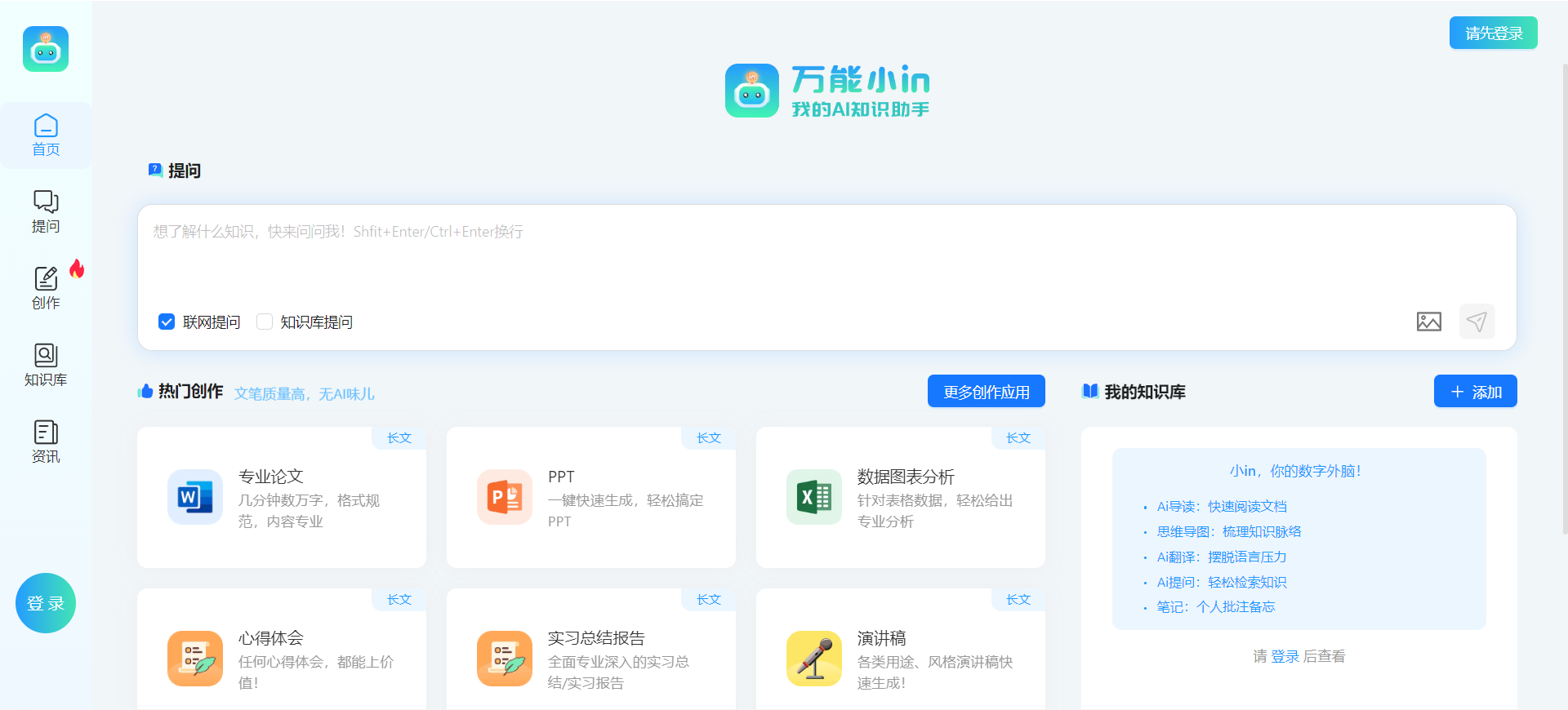The height and width of the screenshot is (710, 1568).
Task: Uncheck the 联网提问 checkbox
Action: tap(167, 322)
